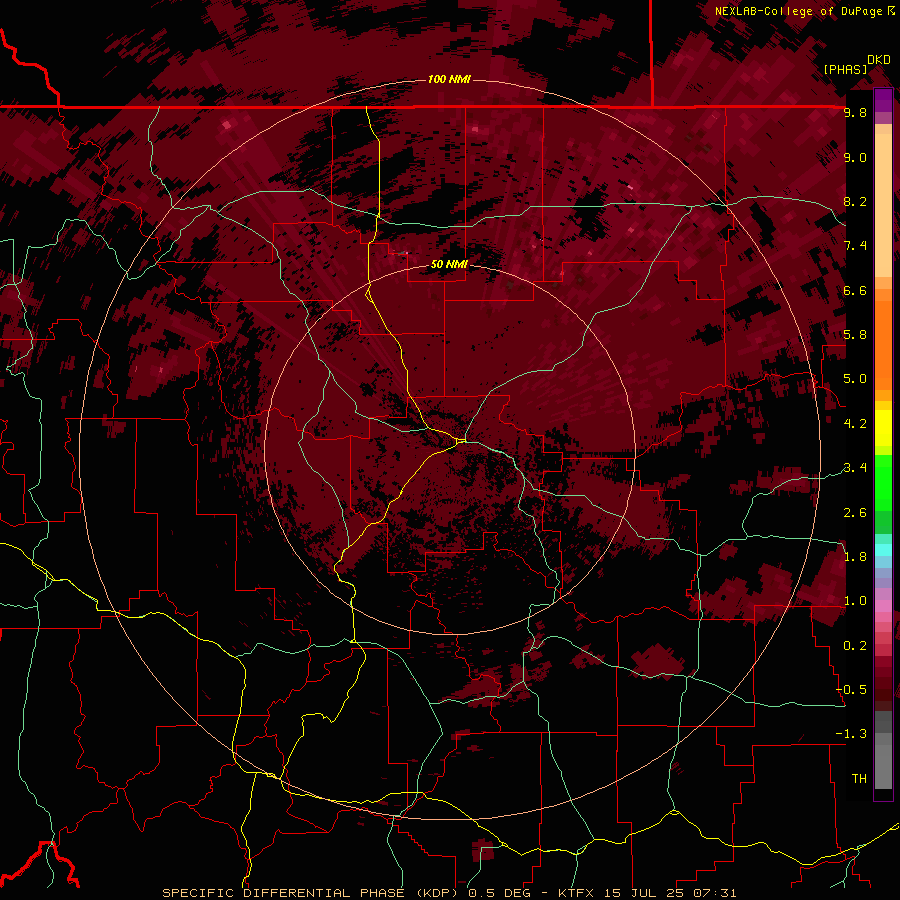
Task: Select the 9.0 value on the color scale
Action: pyautogui.click(x=855, y=157)
